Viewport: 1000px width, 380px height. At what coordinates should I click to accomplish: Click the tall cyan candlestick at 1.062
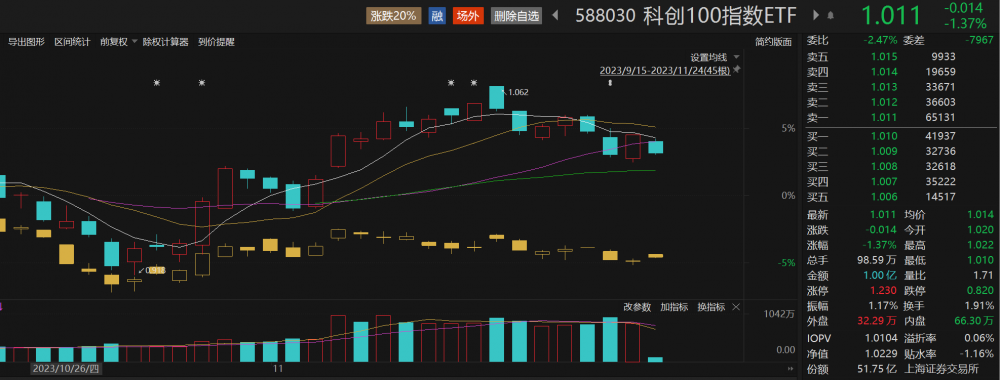pyautogui.click(x=497, y=98)
